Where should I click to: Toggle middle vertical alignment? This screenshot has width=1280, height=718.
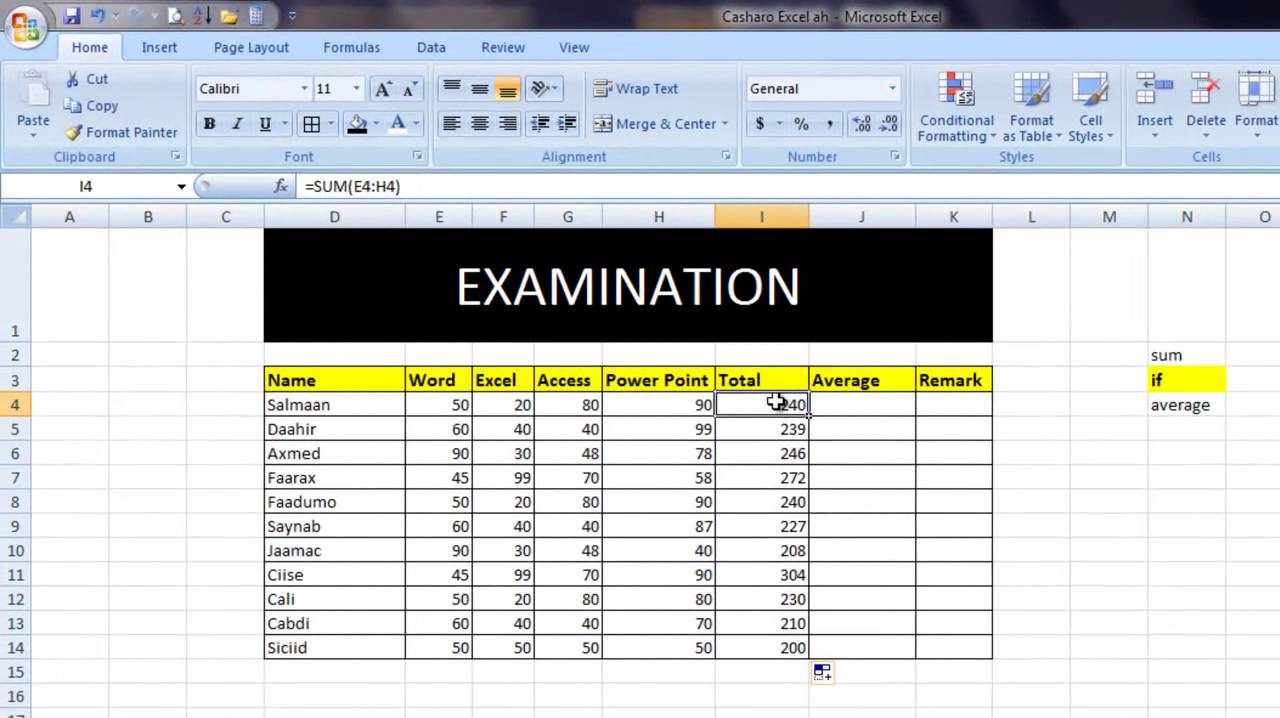480,89
